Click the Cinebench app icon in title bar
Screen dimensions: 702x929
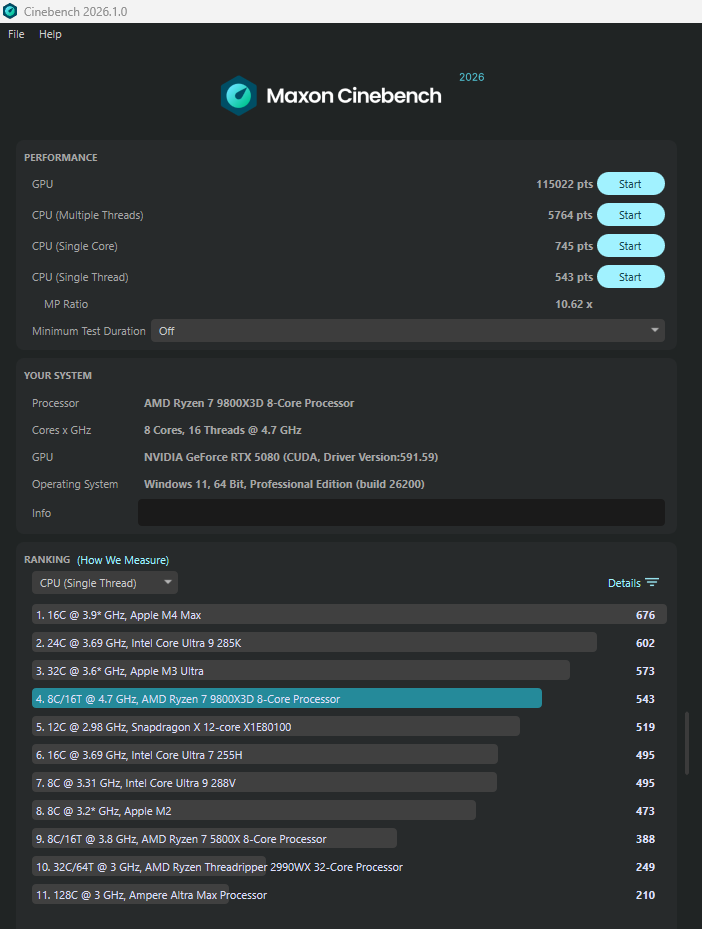point(10,11)
